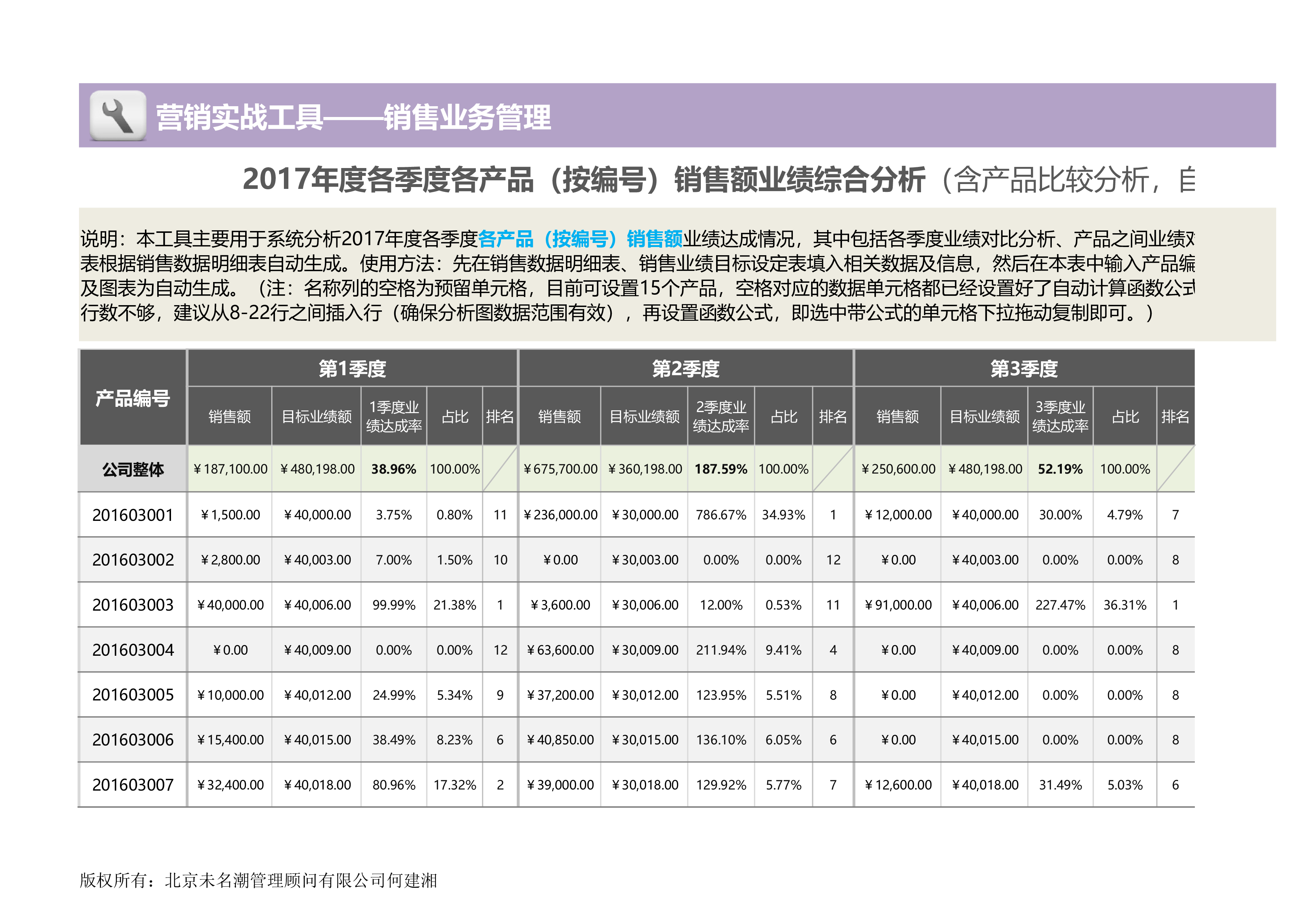Select the 第2季度 header cell
The height and width of the screenshot is (924, 1307).
click(x=686, y=368)
